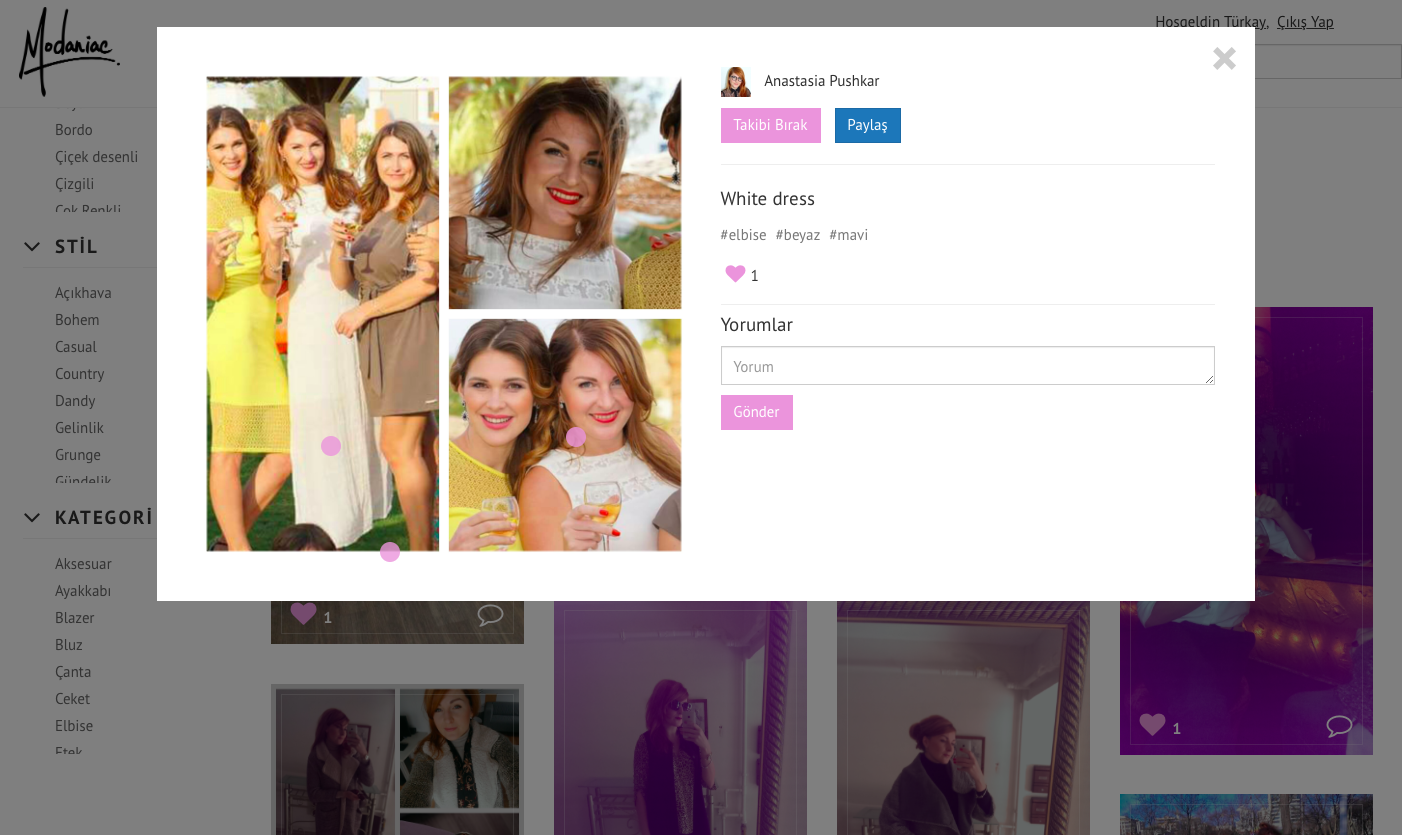This screenshot has height=835, width=1402.
Task: Select Açıkhava style
Action: point(83,293)
